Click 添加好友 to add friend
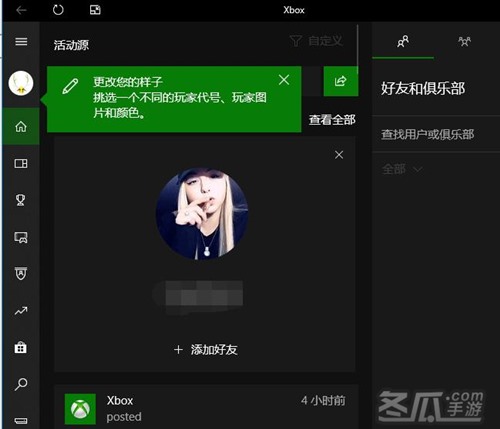The height and width of the screenshot is (429, 500). point(206,350)
